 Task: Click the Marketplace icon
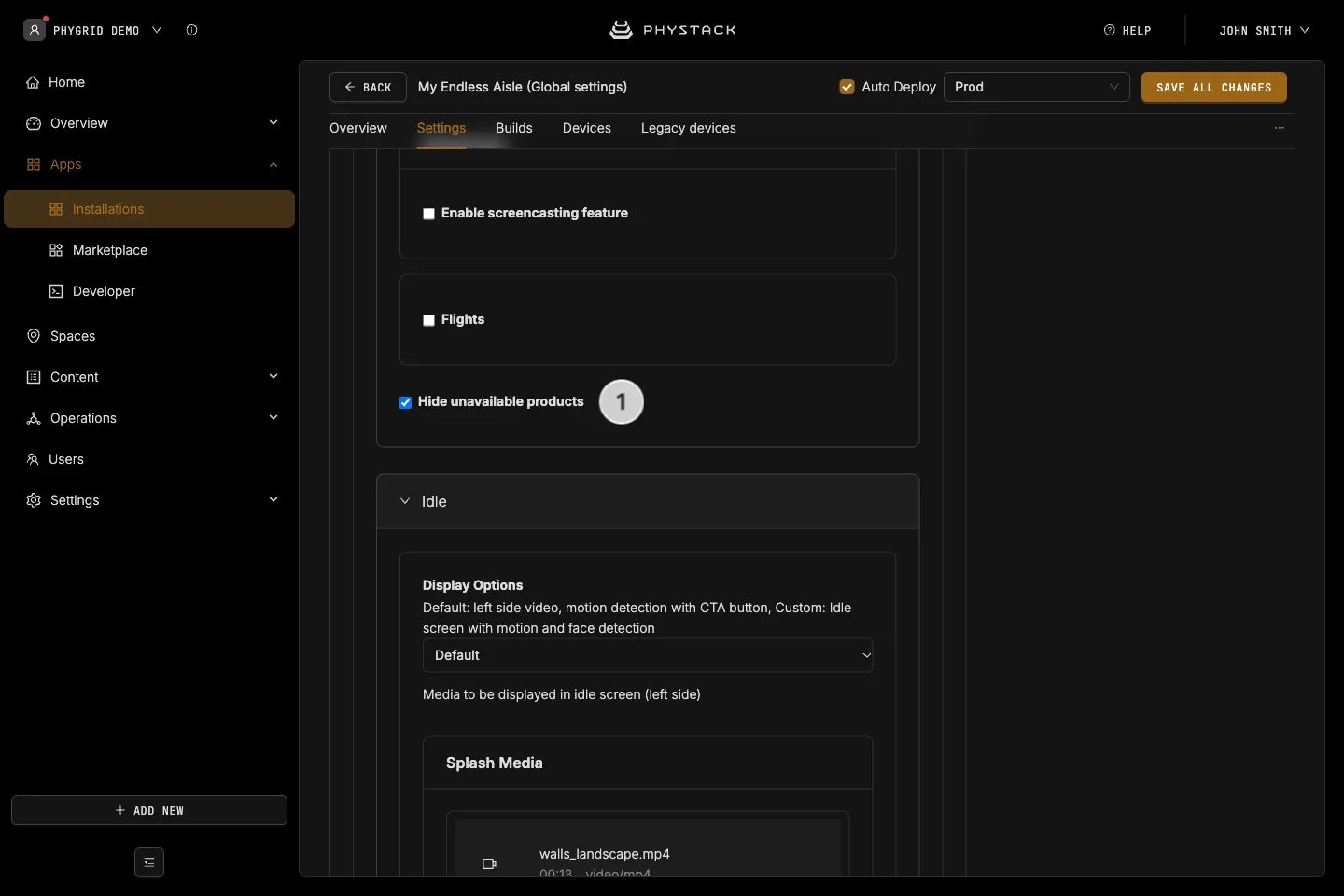[x=56, y=250]
